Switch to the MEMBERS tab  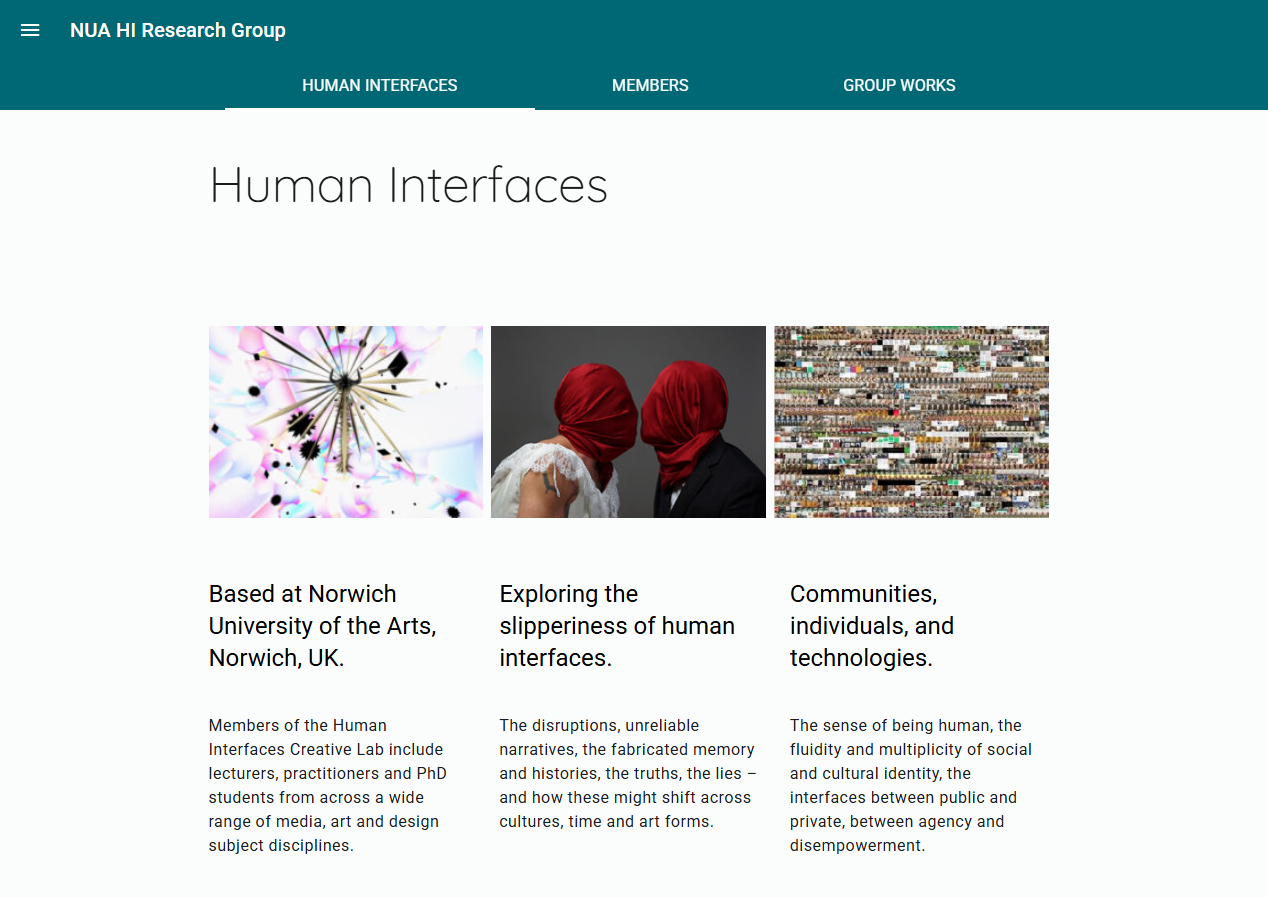(x=650, y=85)
